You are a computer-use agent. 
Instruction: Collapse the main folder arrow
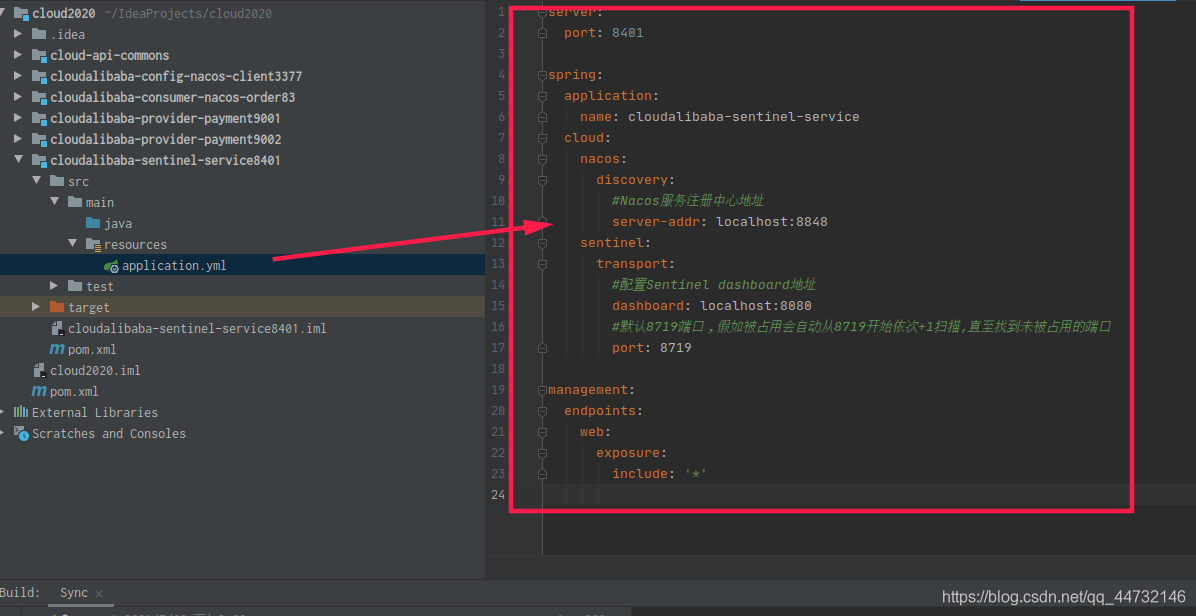tap(54, 202)
